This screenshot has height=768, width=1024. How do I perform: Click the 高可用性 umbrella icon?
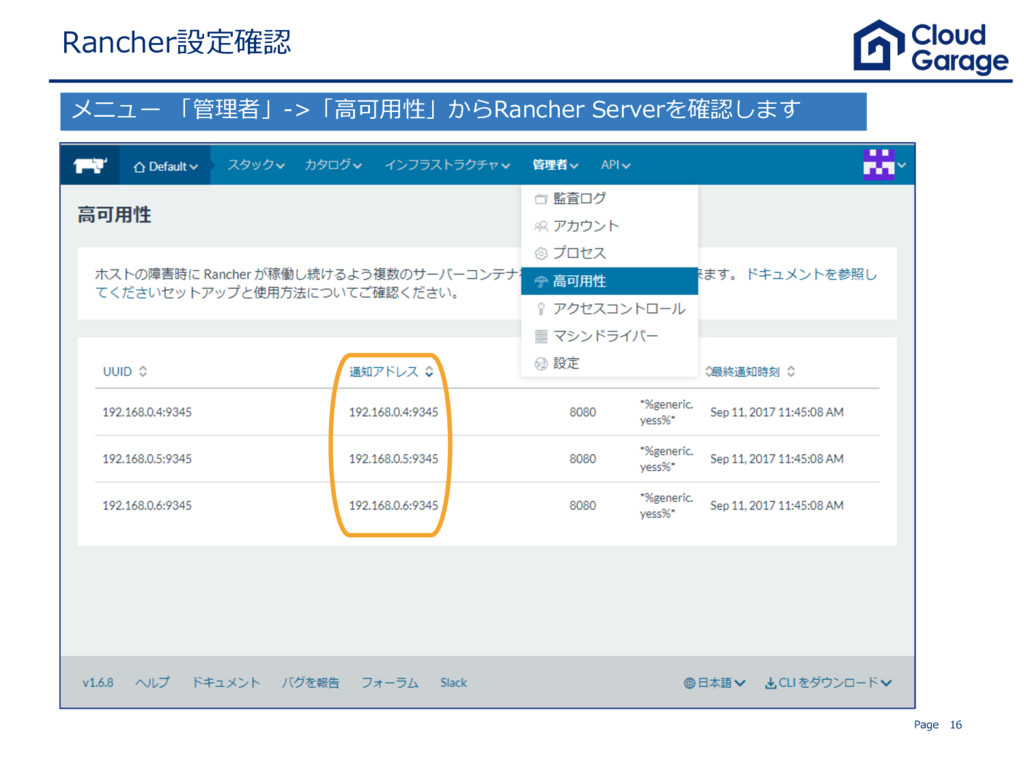coord(541,281)
